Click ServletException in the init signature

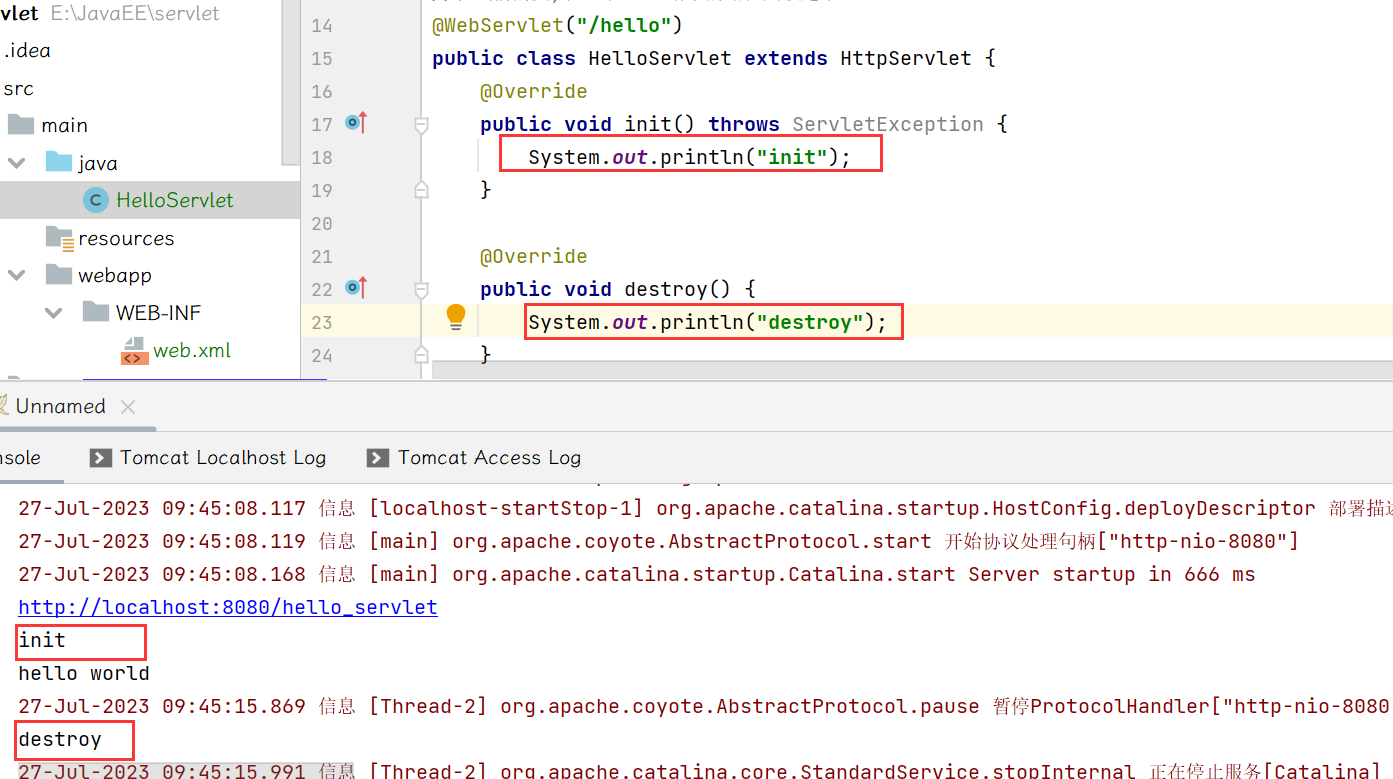[888, 124]
